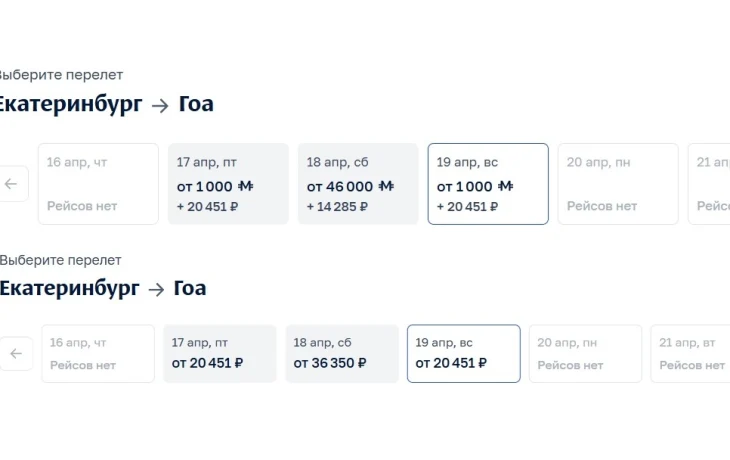
Task: Click 16 апр 'Рейсов нет' card in lower carousel
Action: tap(98, 354)
